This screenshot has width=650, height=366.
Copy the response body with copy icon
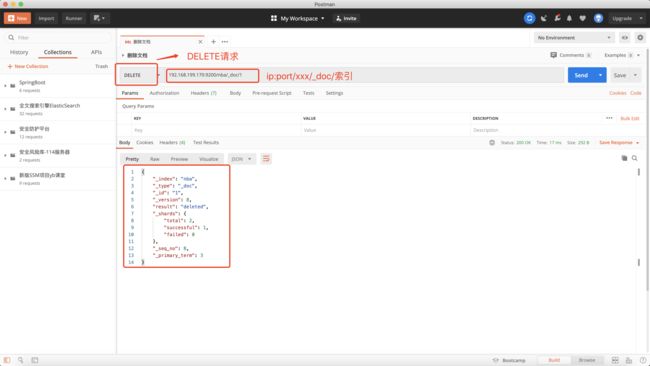click(x=624, y=158)
